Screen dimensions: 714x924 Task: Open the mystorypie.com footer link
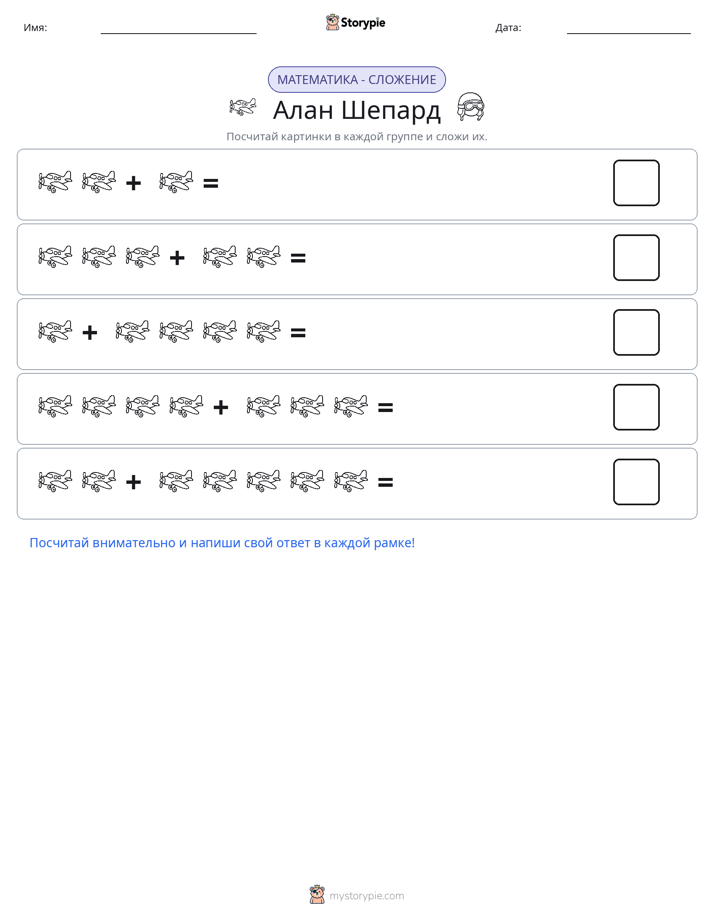(366, 896)
